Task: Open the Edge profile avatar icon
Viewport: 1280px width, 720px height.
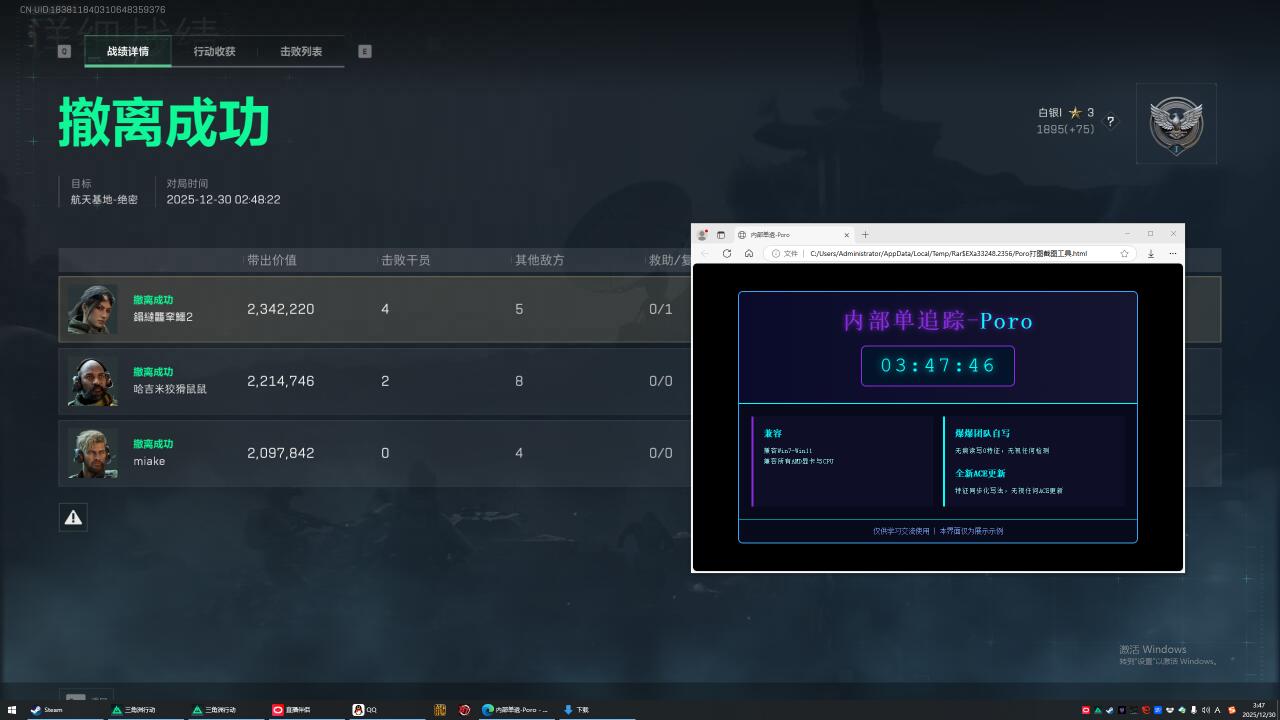Action: 703,235
